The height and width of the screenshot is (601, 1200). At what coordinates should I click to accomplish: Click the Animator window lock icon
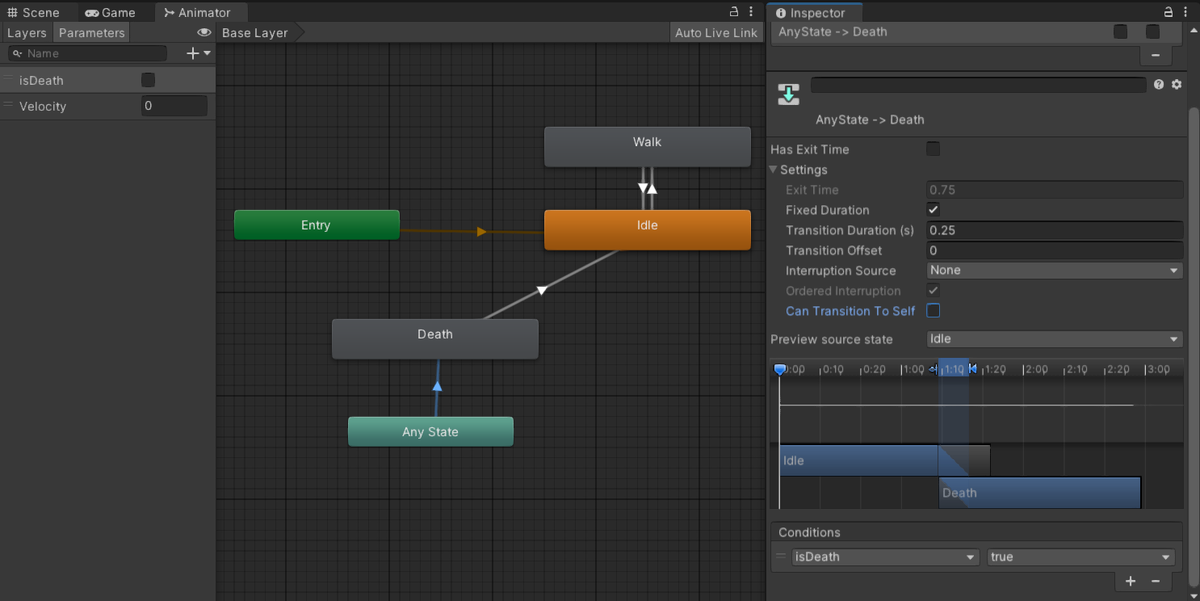click(735, 12)
